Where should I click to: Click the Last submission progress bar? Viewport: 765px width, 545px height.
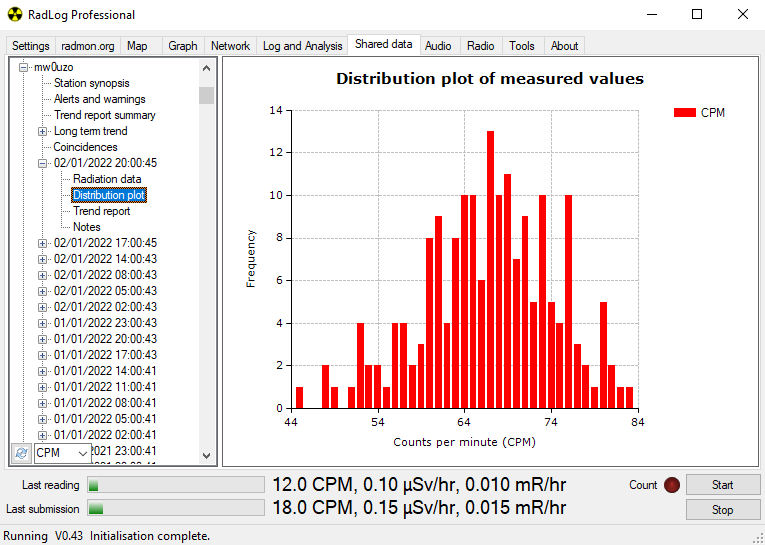point(176,509)
